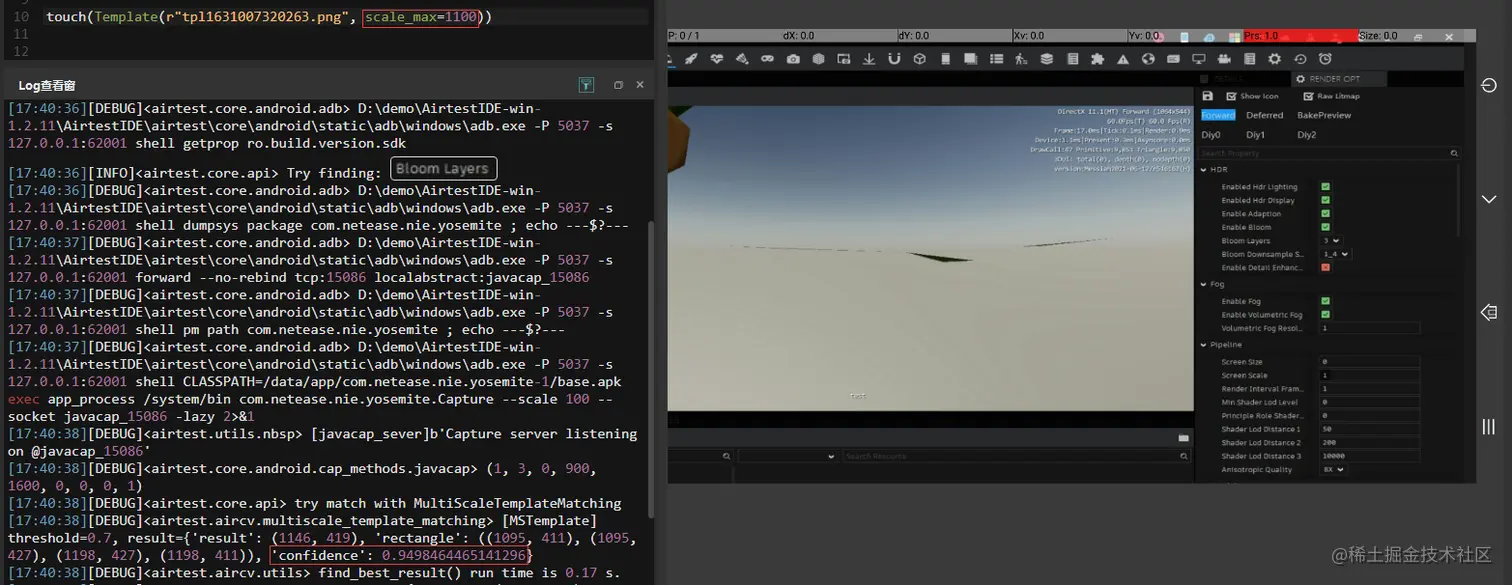The height and width of the screenshot is (585, 1512).
Task: Select the Deferred render mode
Action: pyautogui.click(x=1264, y=115)
